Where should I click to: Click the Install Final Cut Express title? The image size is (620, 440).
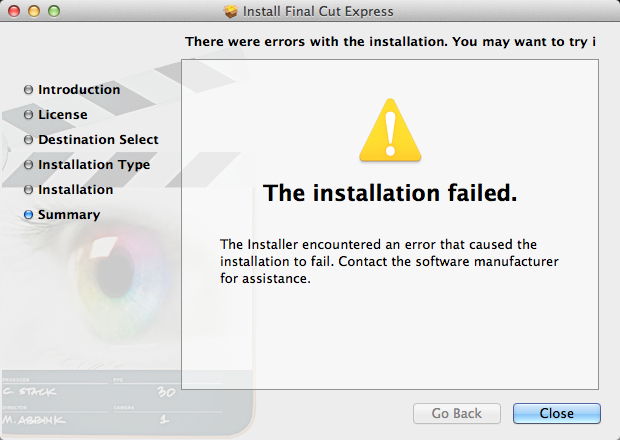(x=318, y=11)
